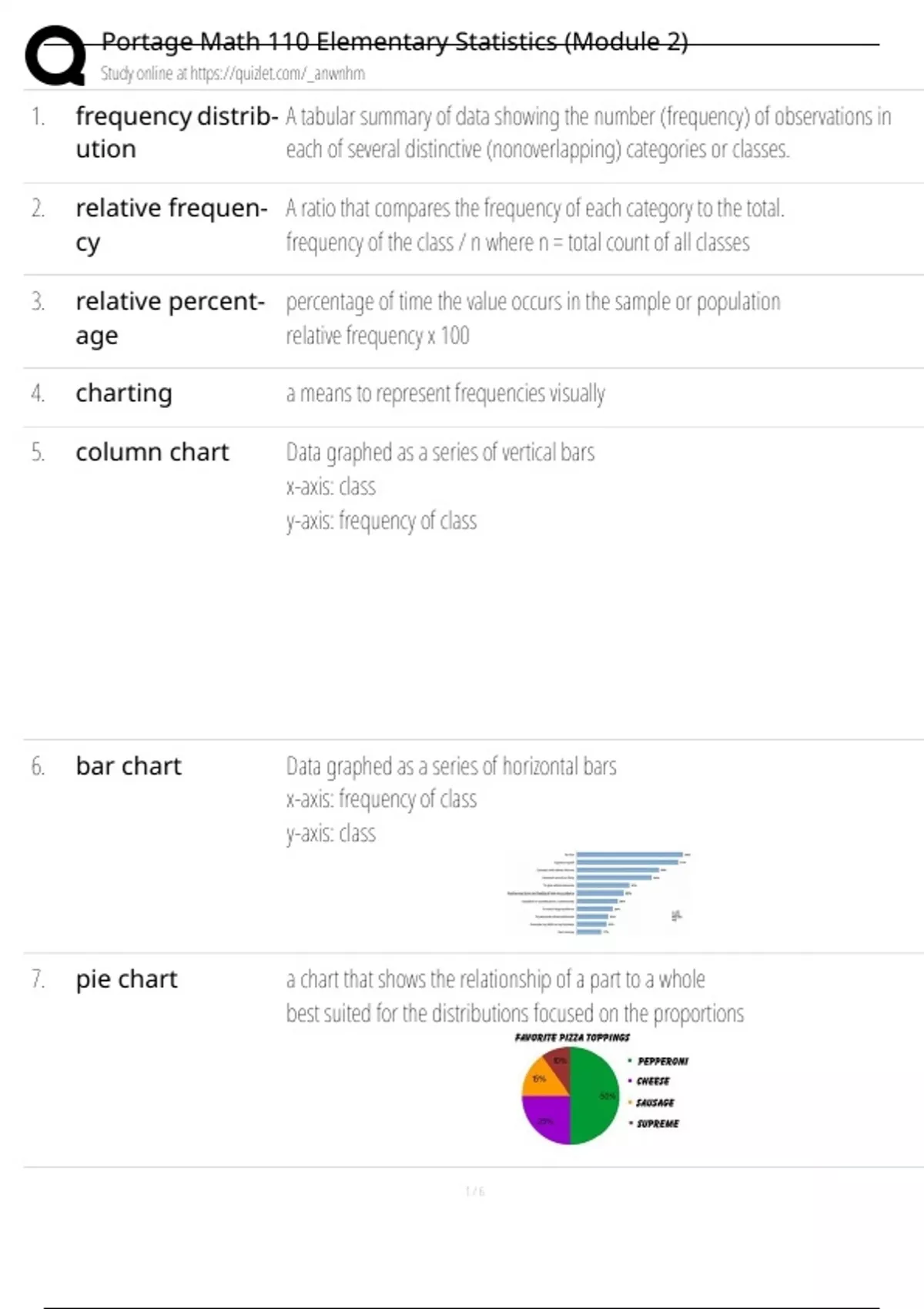The image size is (924, 1309).
Task: Select the 'pie chart' term
Action: click(126, 979)
